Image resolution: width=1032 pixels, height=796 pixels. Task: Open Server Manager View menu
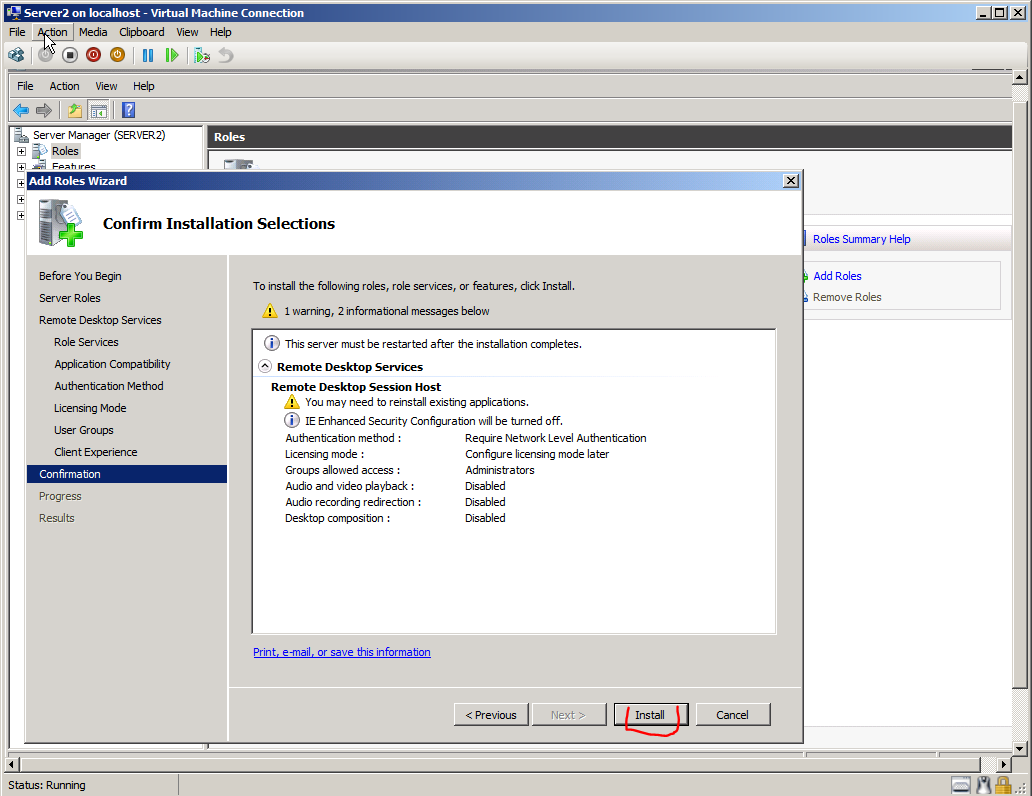click(106, 86)
